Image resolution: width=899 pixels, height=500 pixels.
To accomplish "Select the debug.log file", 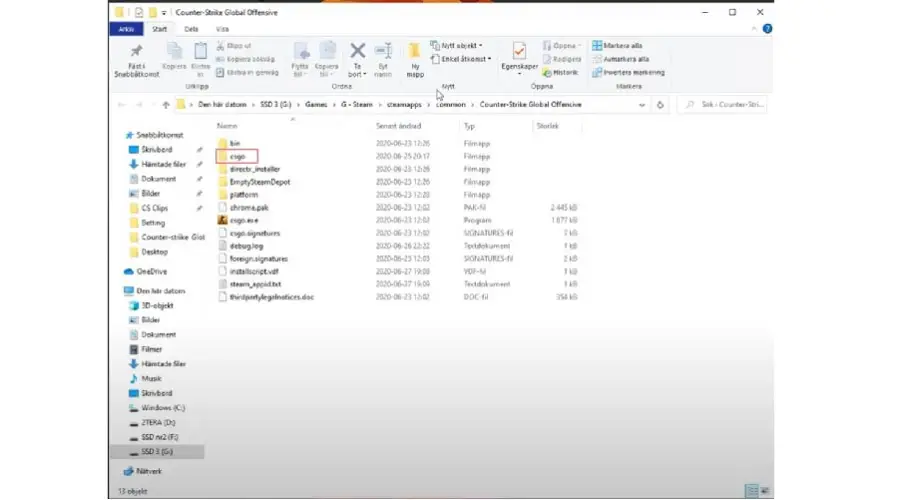I will click(x=241, y=246).
